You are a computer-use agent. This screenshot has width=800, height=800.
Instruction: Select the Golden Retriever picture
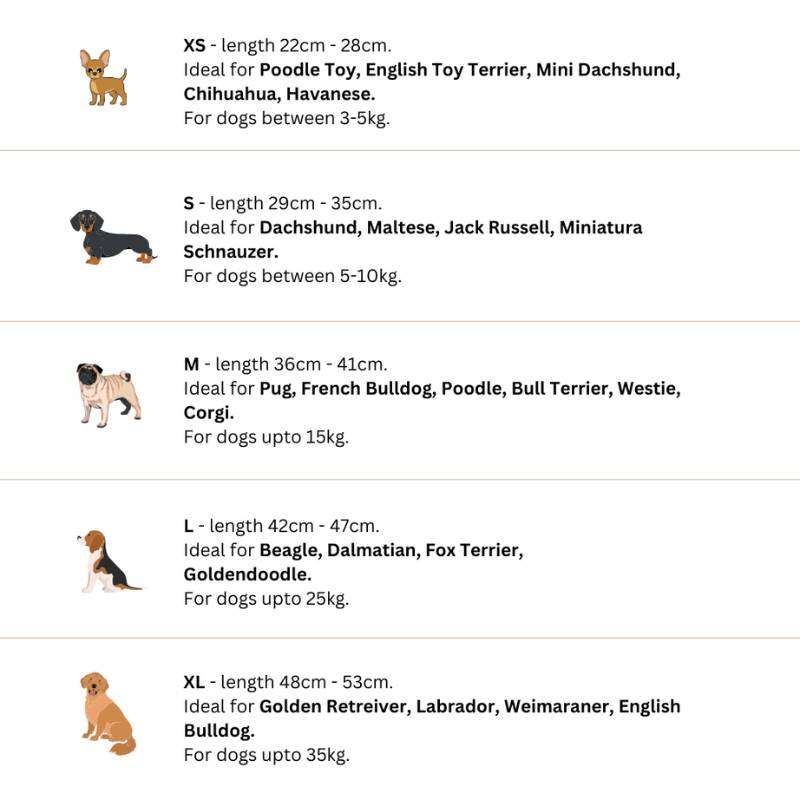tap(108, 713)
